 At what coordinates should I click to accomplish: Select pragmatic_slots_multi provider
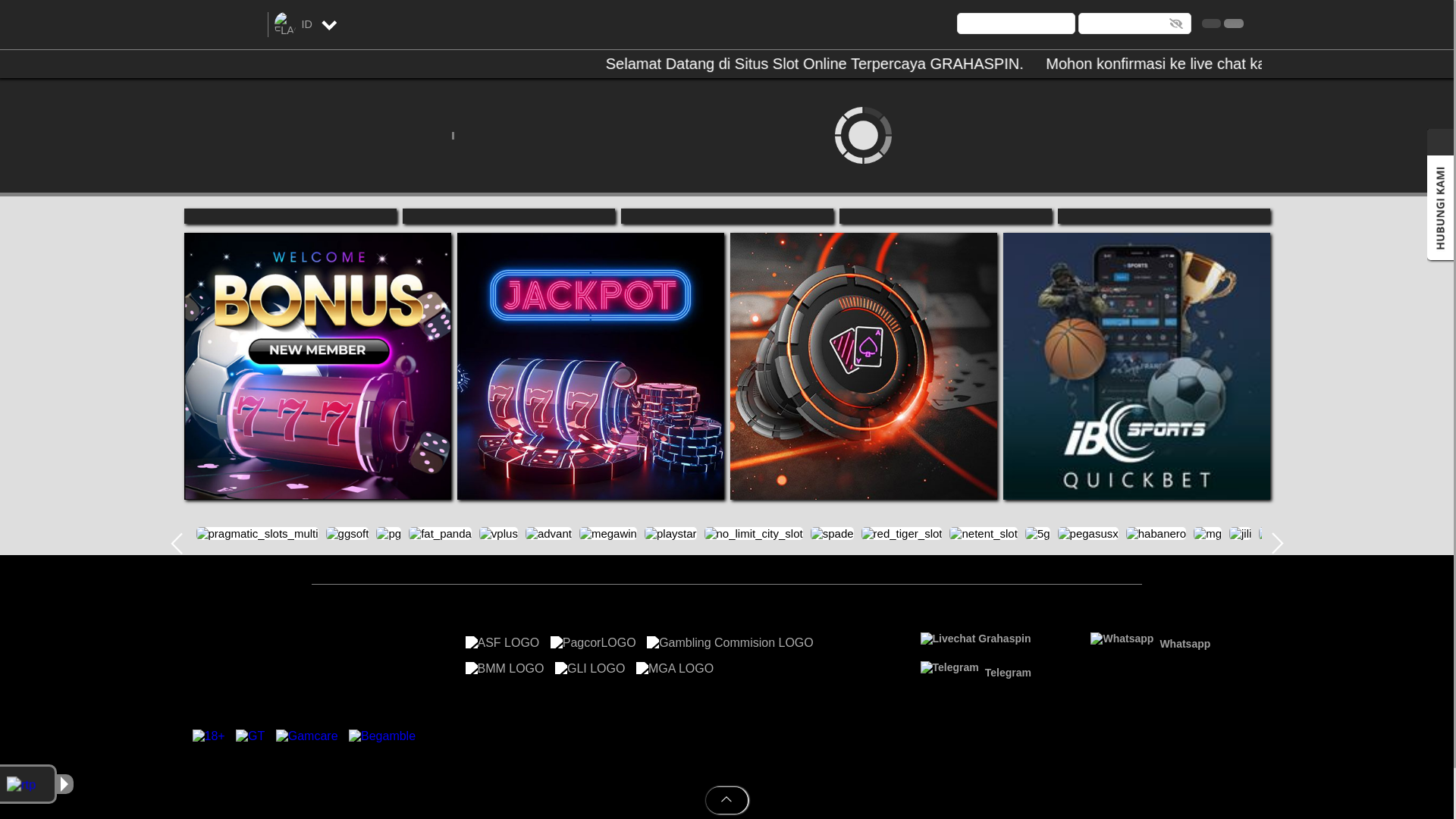[257, 534]
